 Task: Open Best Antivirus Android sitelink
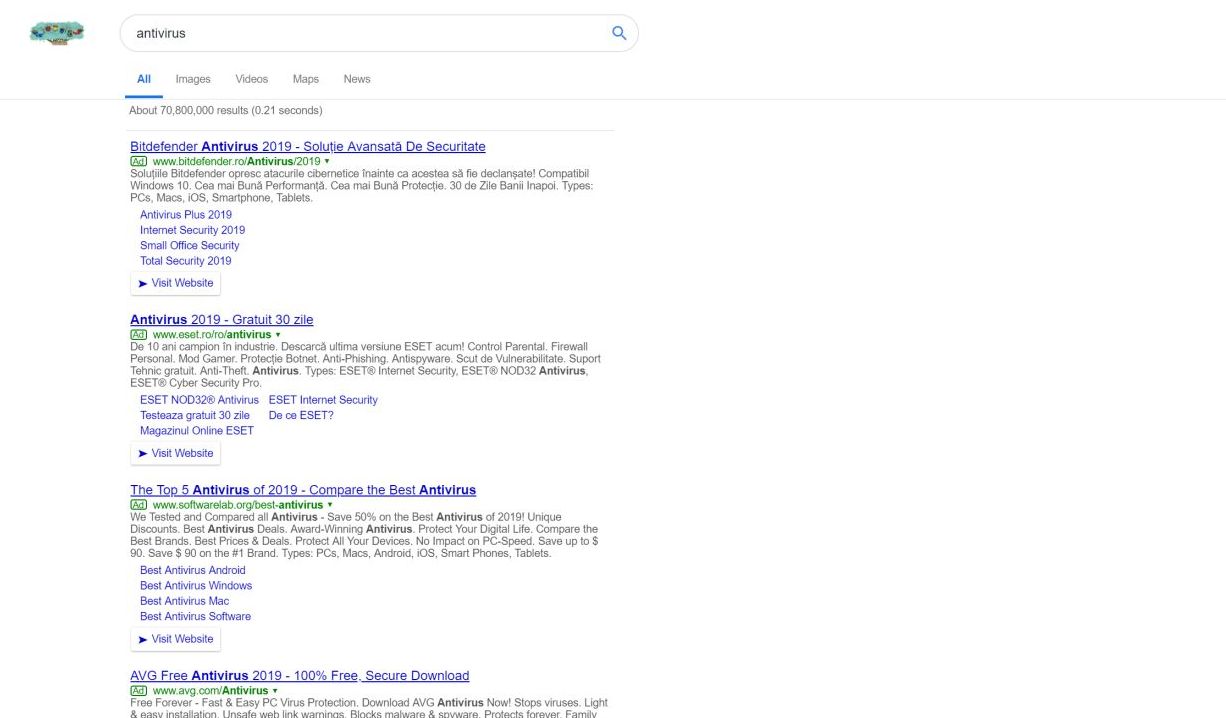193,570
